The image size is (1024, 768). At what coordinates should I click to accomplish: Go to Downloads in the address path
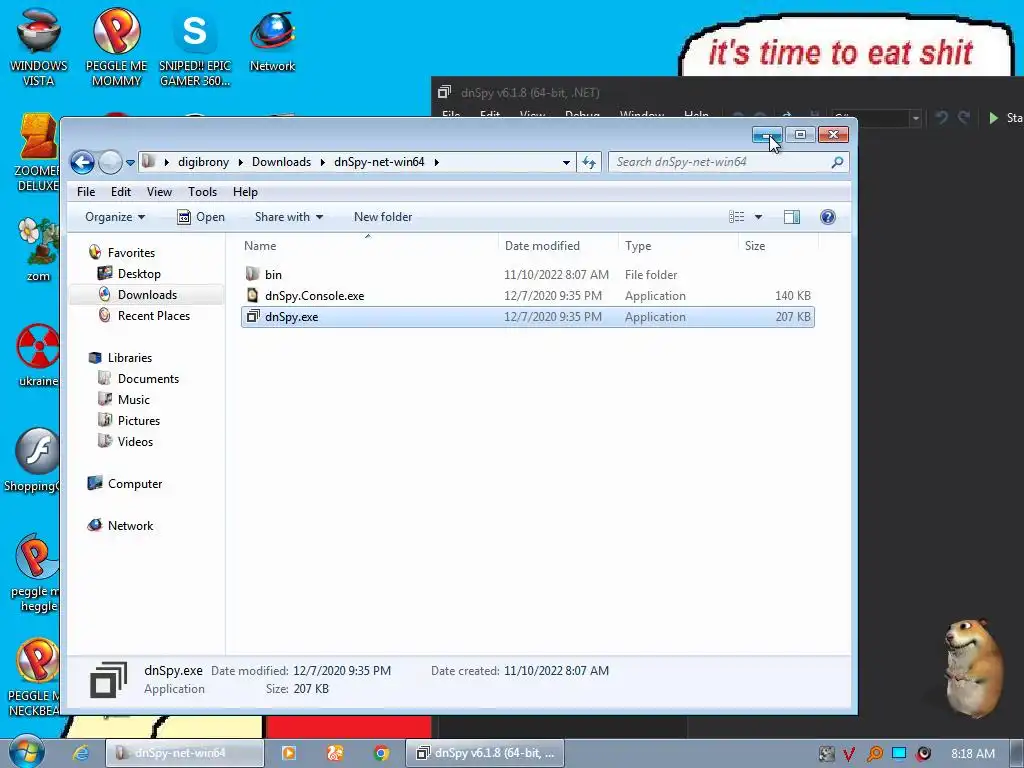click(281, 162)
